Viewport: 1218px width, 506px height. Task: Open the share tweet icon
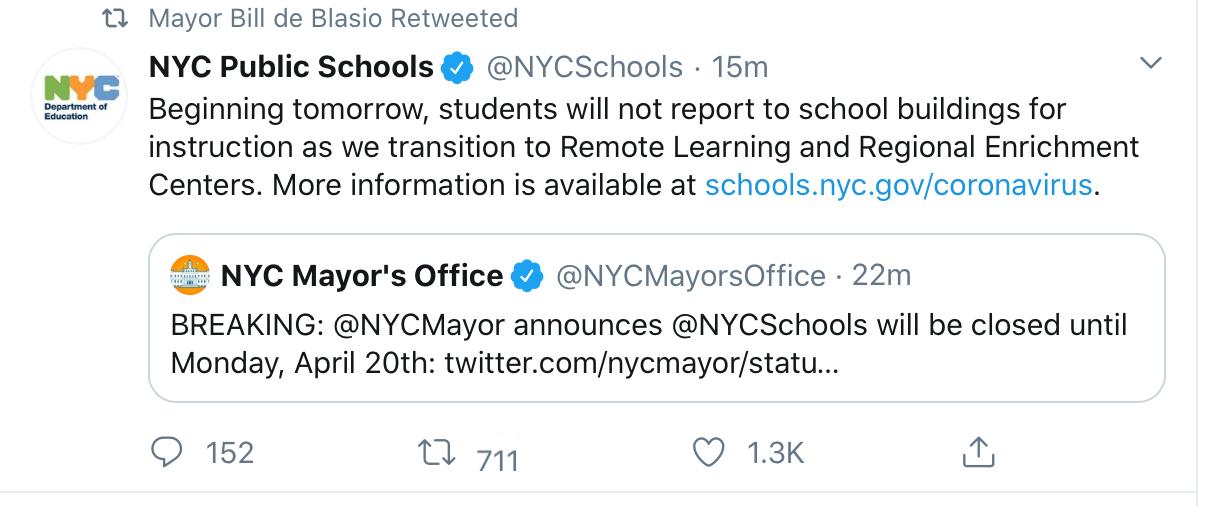point(979,453)
